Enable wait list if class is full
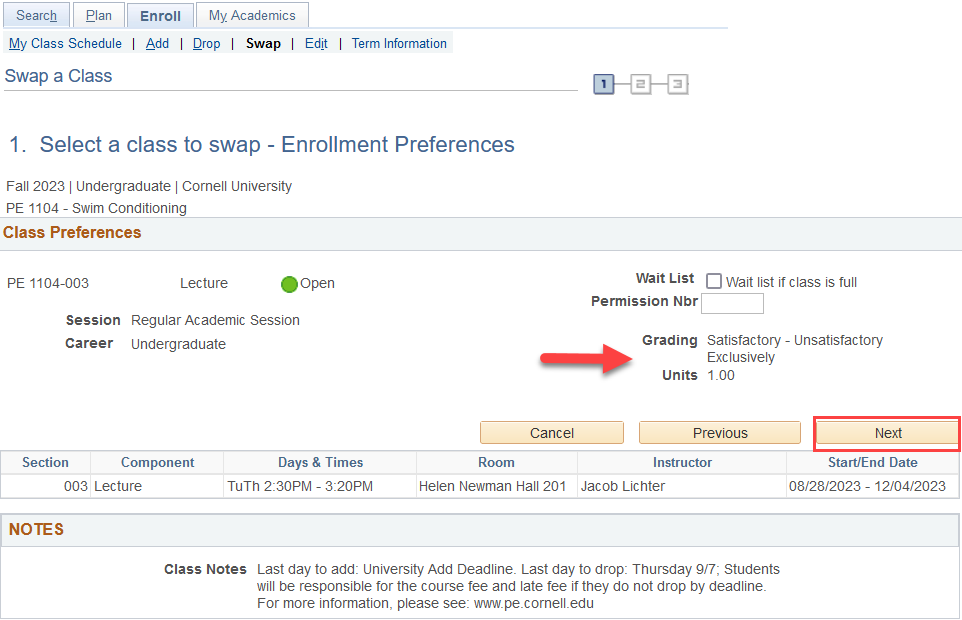 click(714, 282)
